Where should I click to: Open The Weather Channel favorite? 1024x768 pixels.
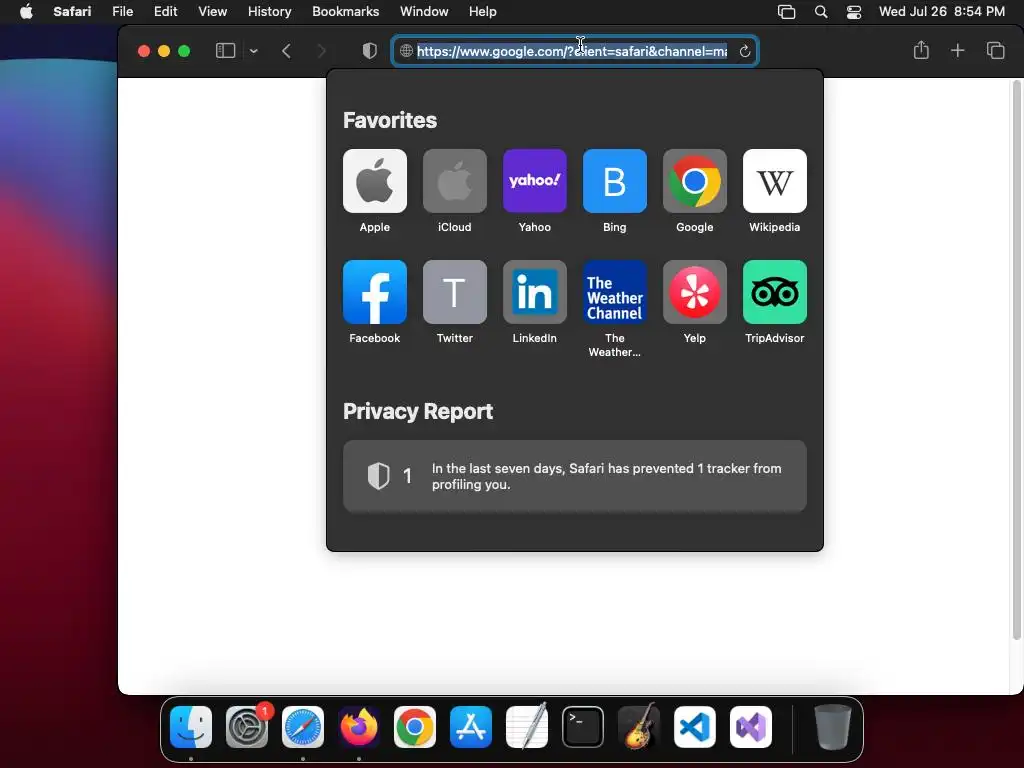(x=615, y=292)
